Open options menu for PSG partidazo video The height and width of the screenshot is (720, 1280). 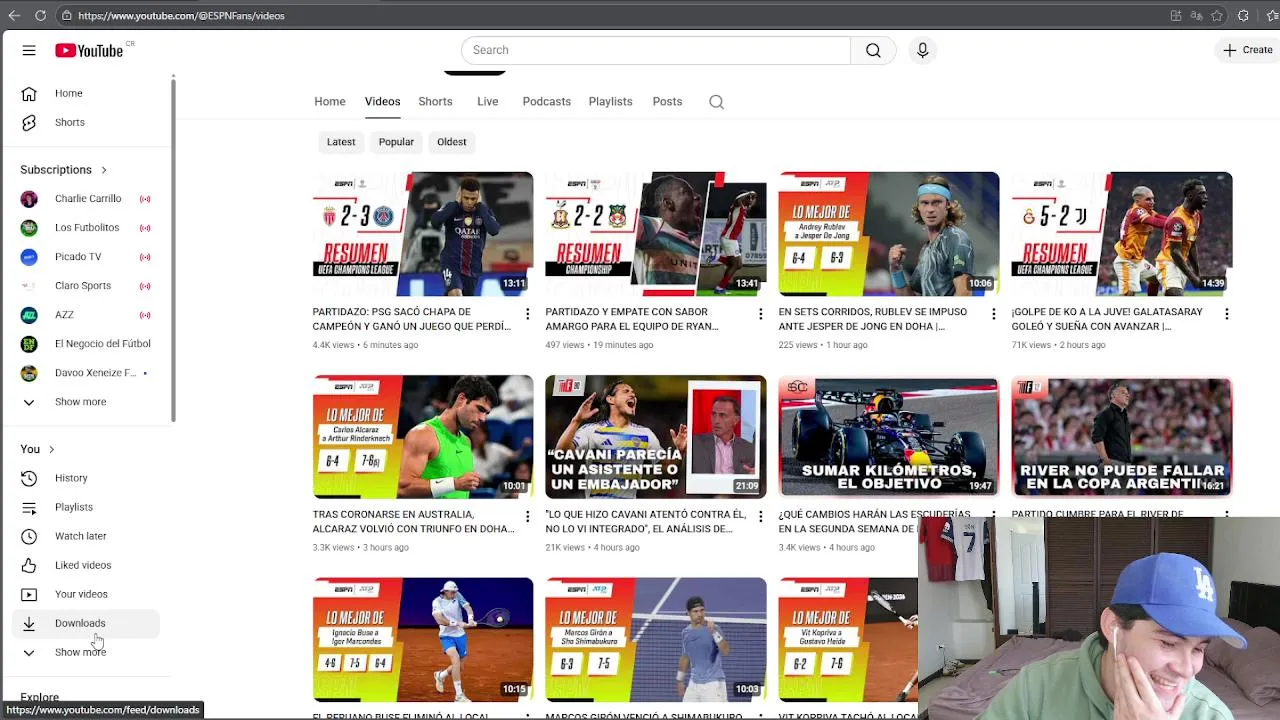click(527, 314)
